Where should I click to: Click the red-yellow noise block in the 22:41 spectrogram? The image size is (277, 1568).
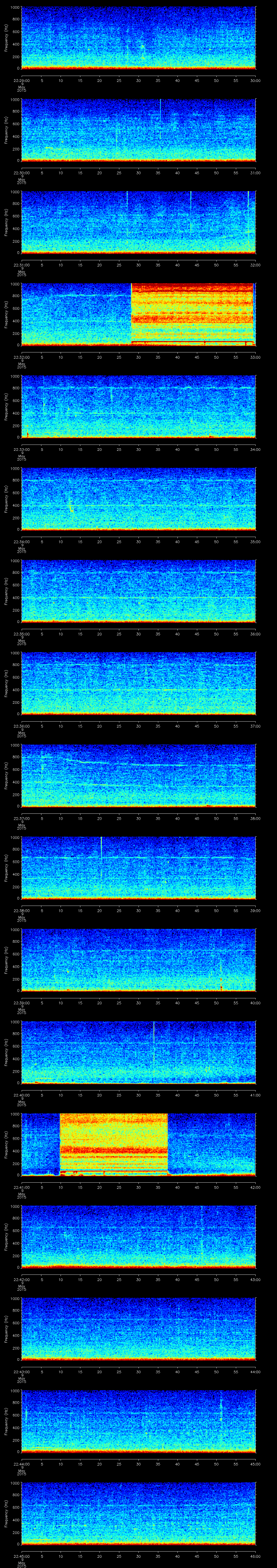113,1144
